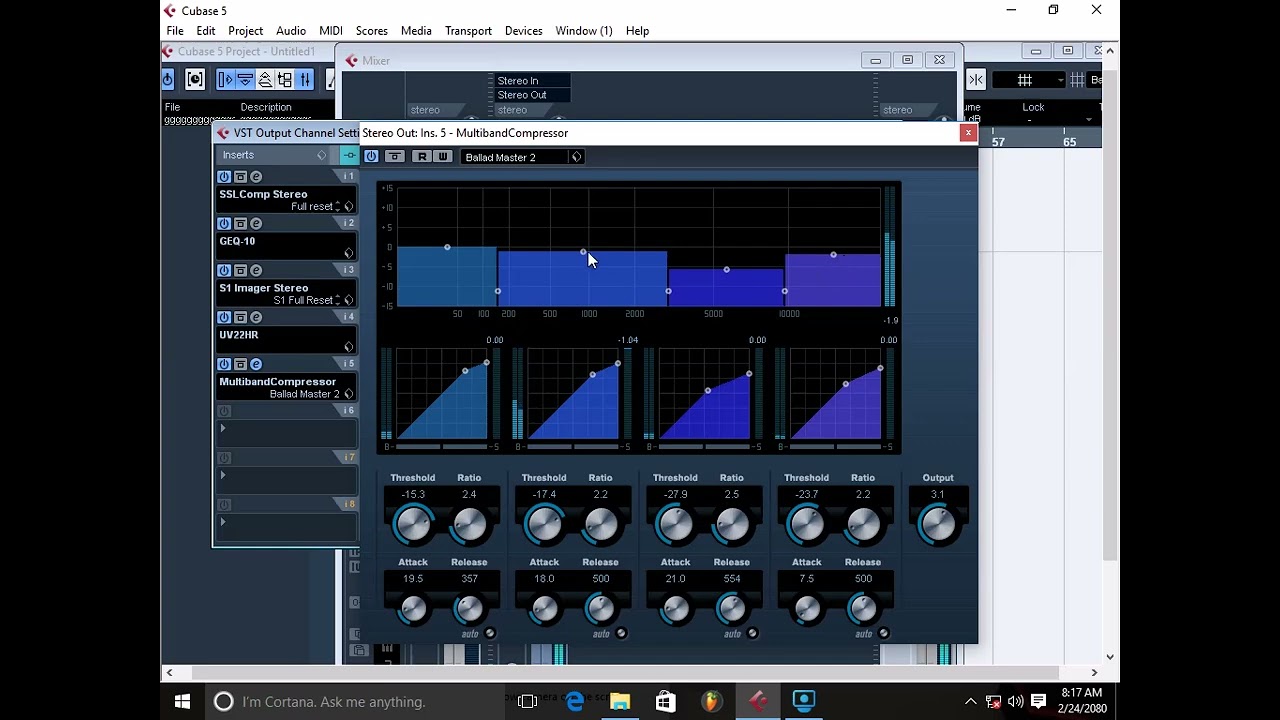Select the SSLComp Stereo insert slot
Viewport: 1280px width, 720px height.
(263, 194)
